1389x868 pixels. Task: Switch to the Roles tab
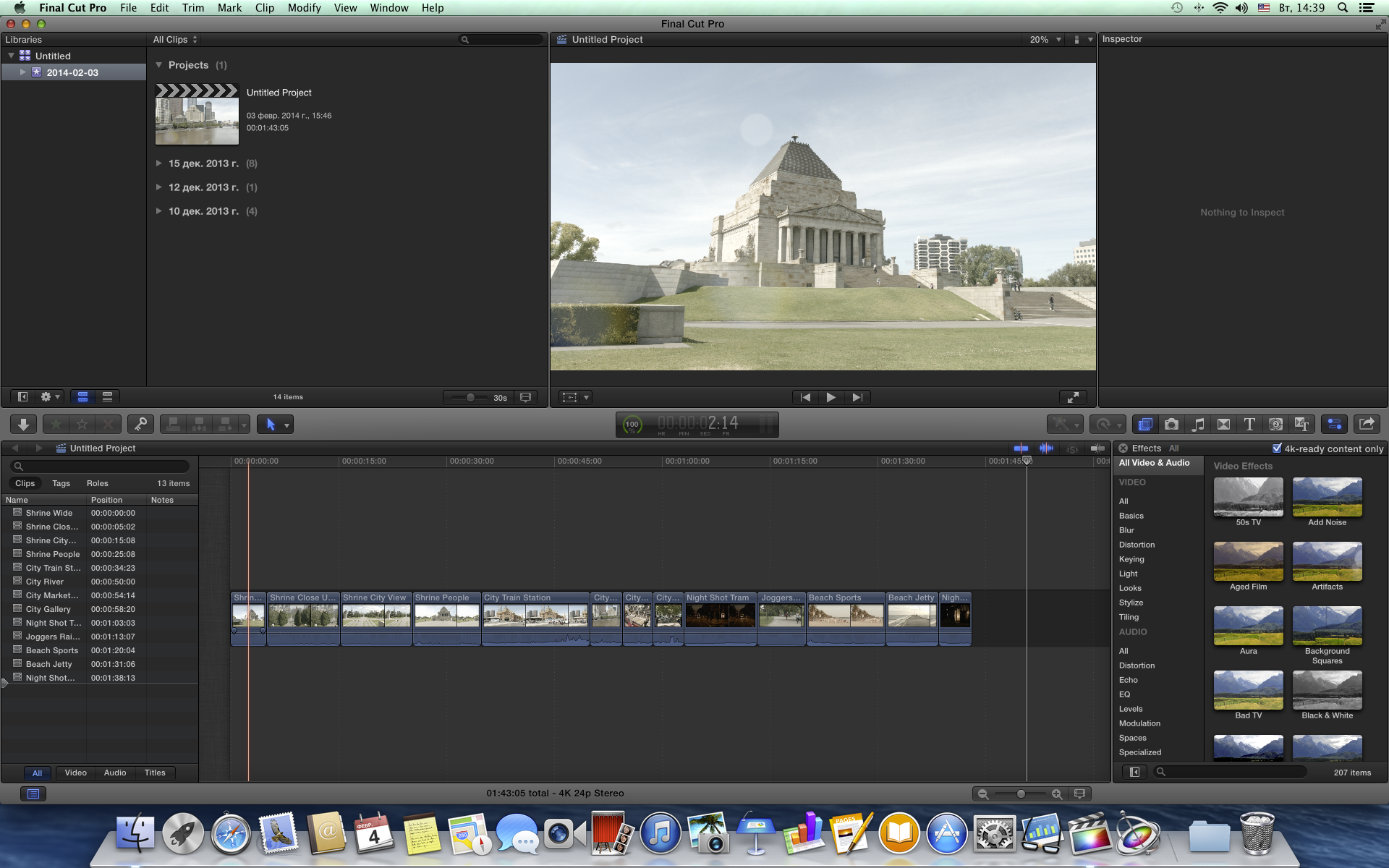pyautogui.click(x=97, y=483)
